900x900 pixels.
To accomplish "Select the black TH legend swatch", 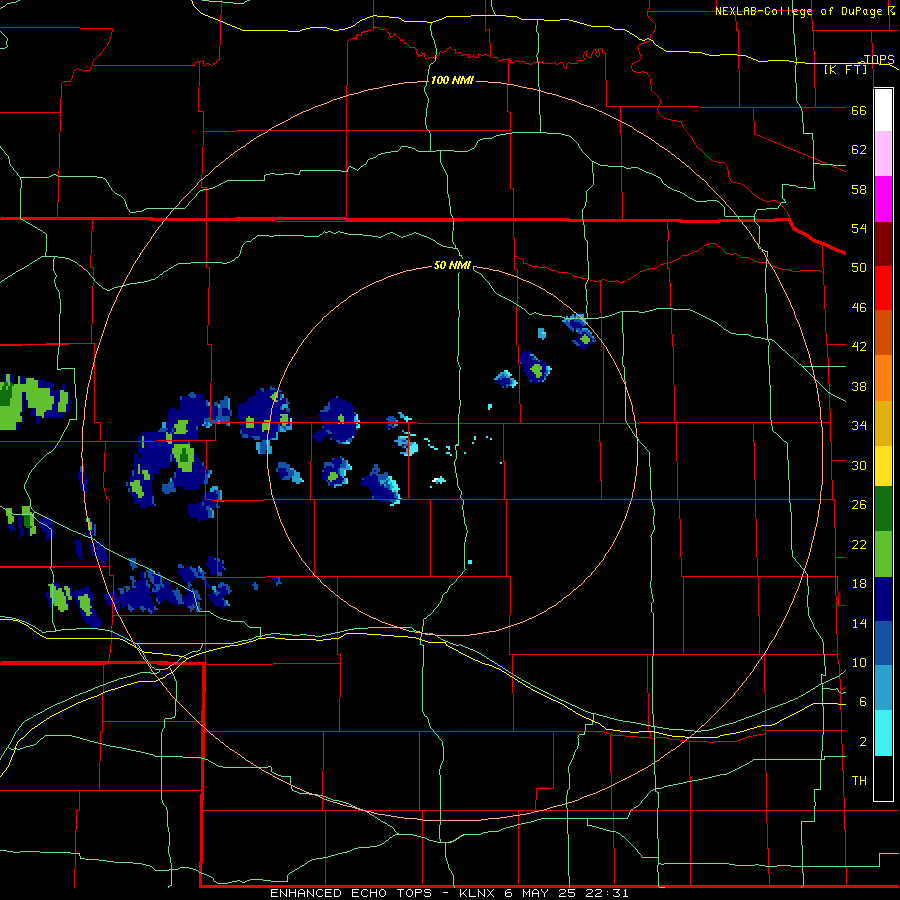I will 883,778.
